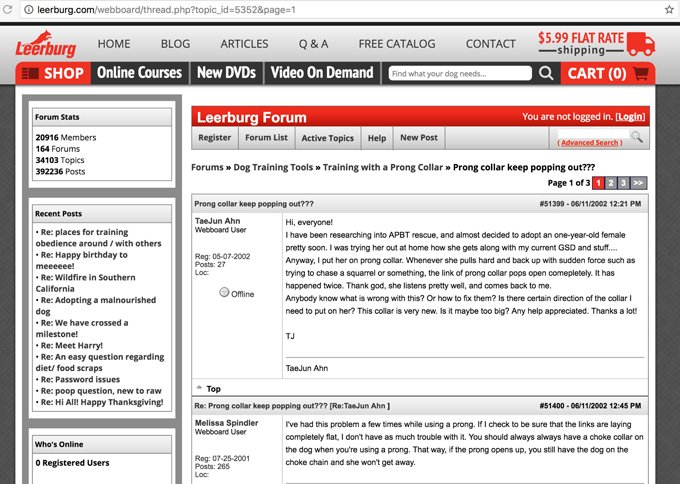The height and width of the screenshot is (484, 680).
Task: Open recent post 'Wildfire in Southern California'
Action: pos(85,283)
